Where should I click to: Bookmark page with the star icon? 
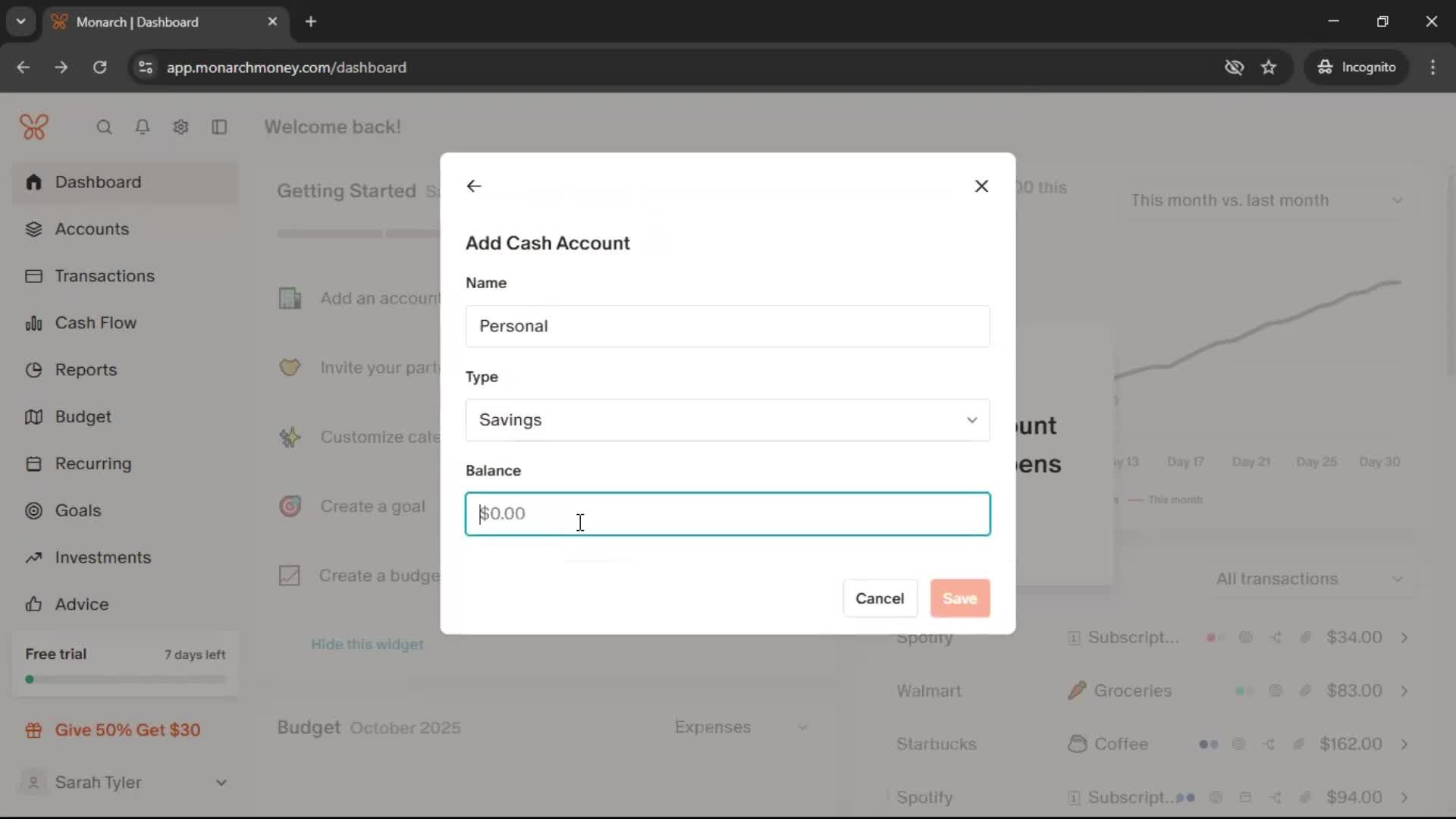(1269, 67)
